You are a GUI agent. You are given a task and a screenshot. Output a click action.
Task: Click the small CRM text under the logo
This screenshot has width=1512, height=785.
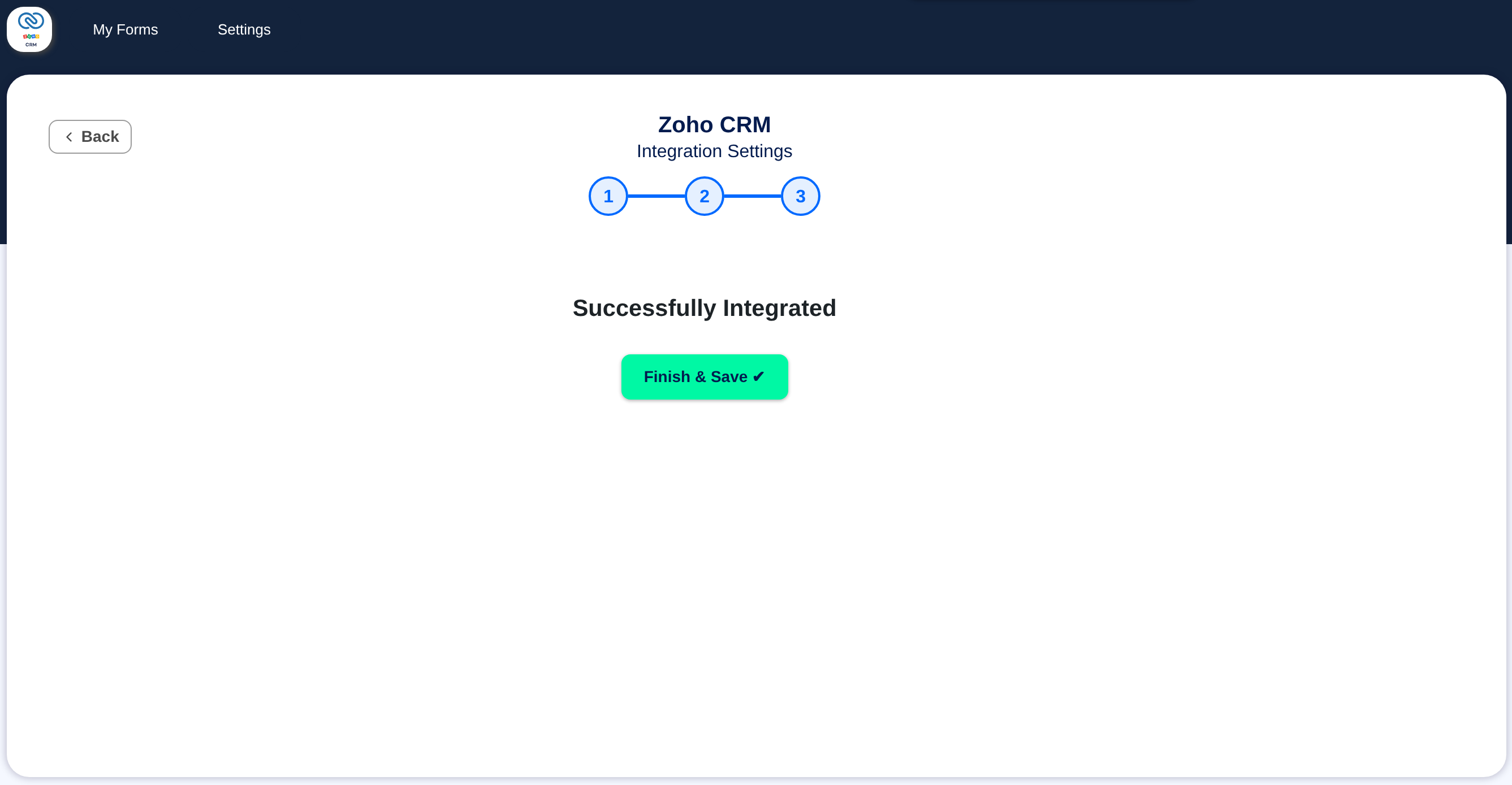31,45
